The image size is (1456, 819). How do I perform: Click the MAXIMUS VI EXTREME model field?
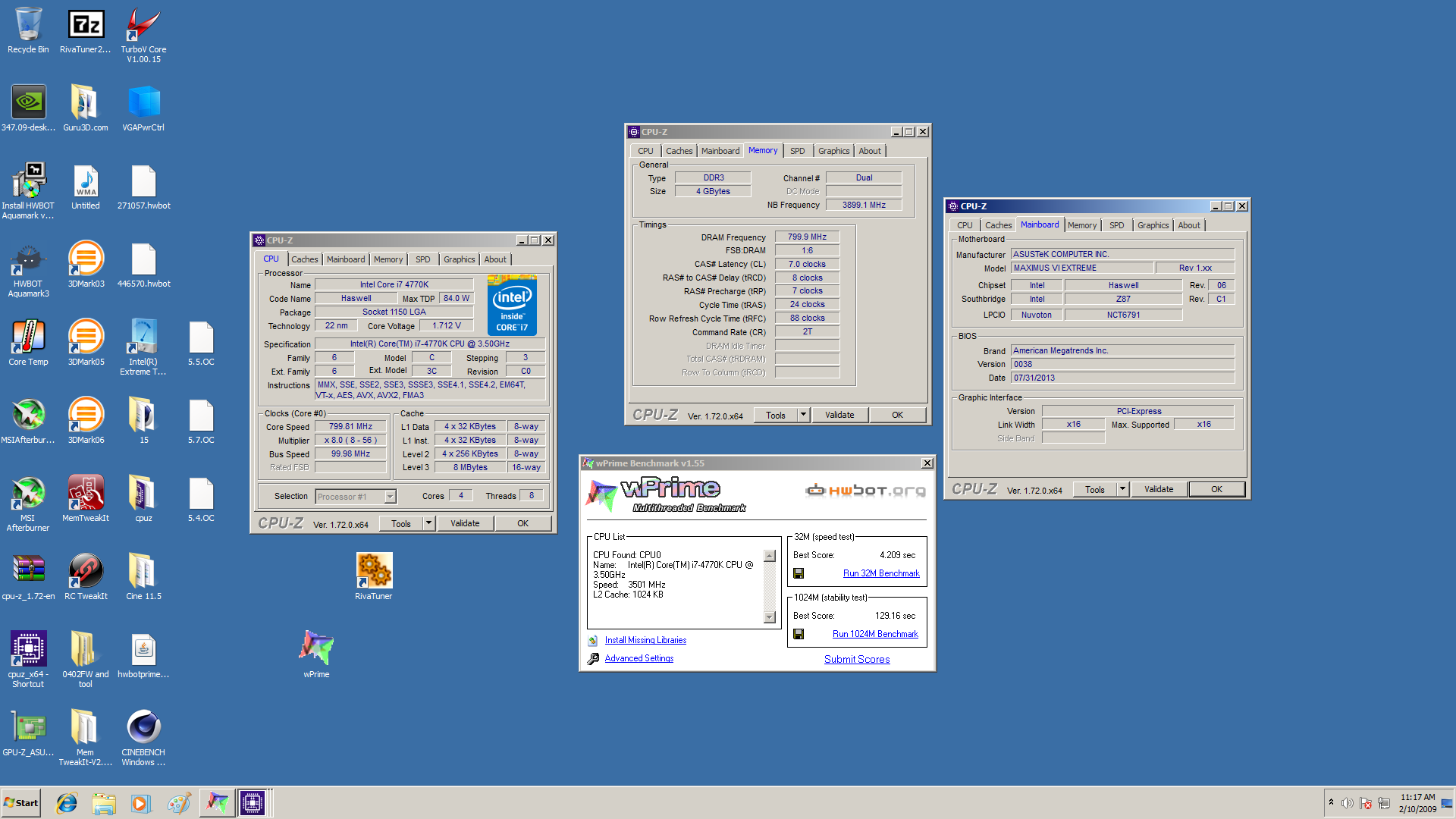pos(1082,268)
